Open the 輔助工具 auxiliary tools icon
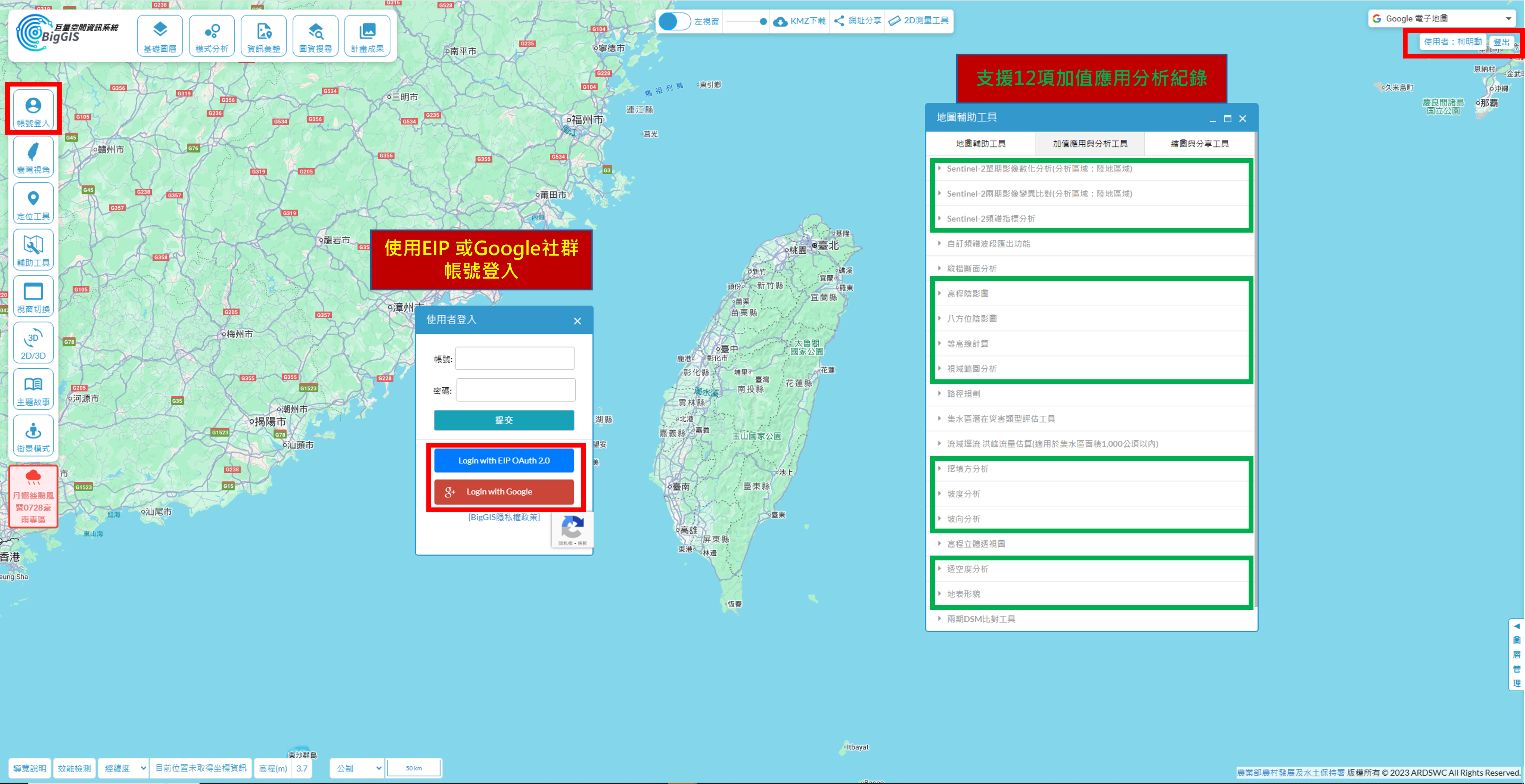1525x784 pixels. pos(33,250)
